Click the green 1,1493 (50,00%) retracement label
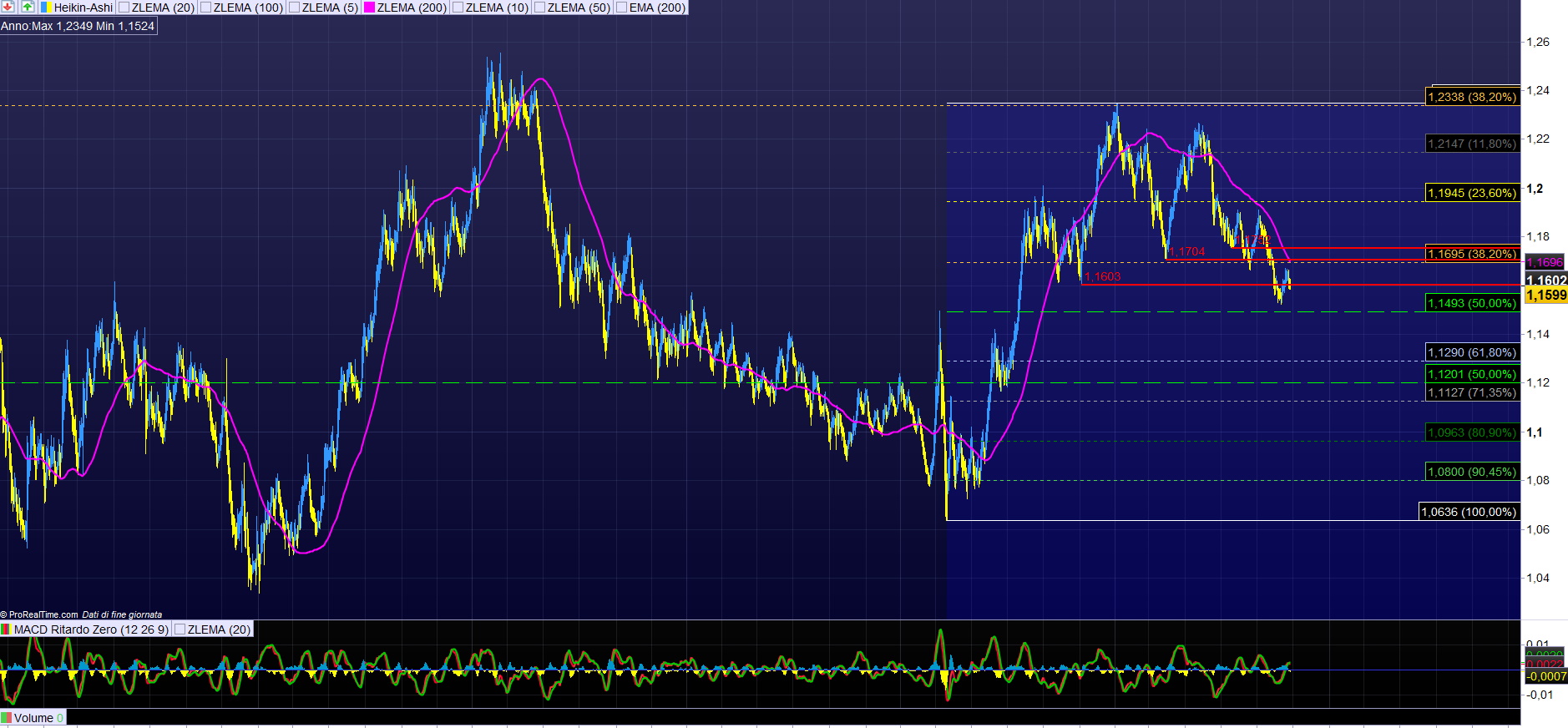Image resolution: width=1568 pixels, height=728 pixels. click(1471, 303)
